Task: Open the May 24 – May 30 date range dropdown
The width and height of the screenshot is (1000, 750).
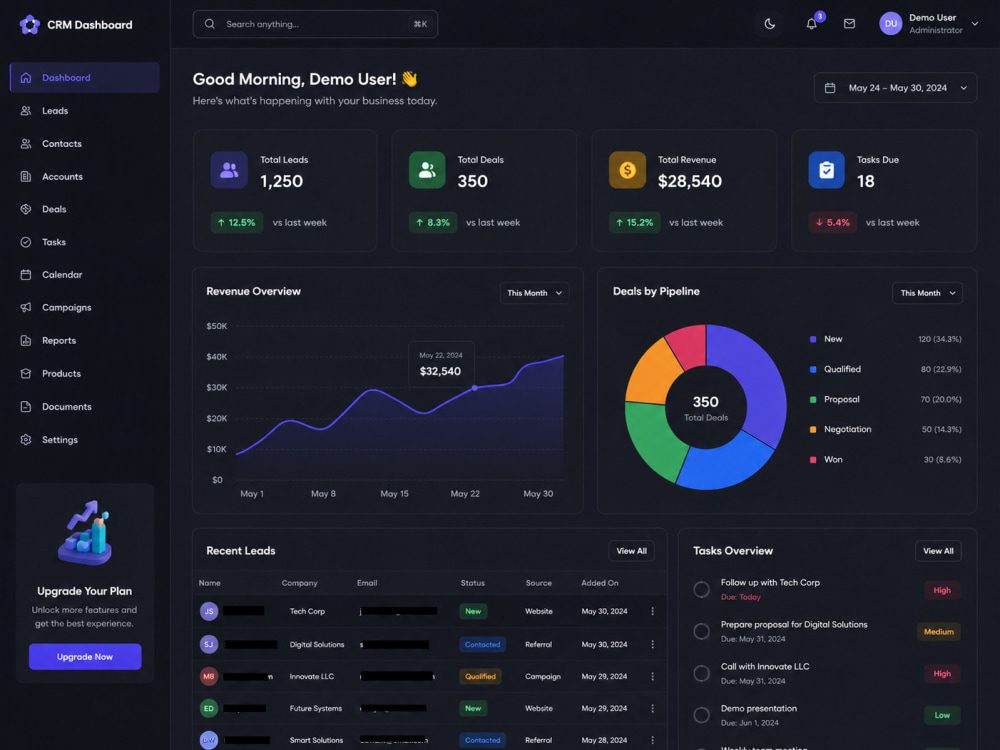Action: click(895, 88)
